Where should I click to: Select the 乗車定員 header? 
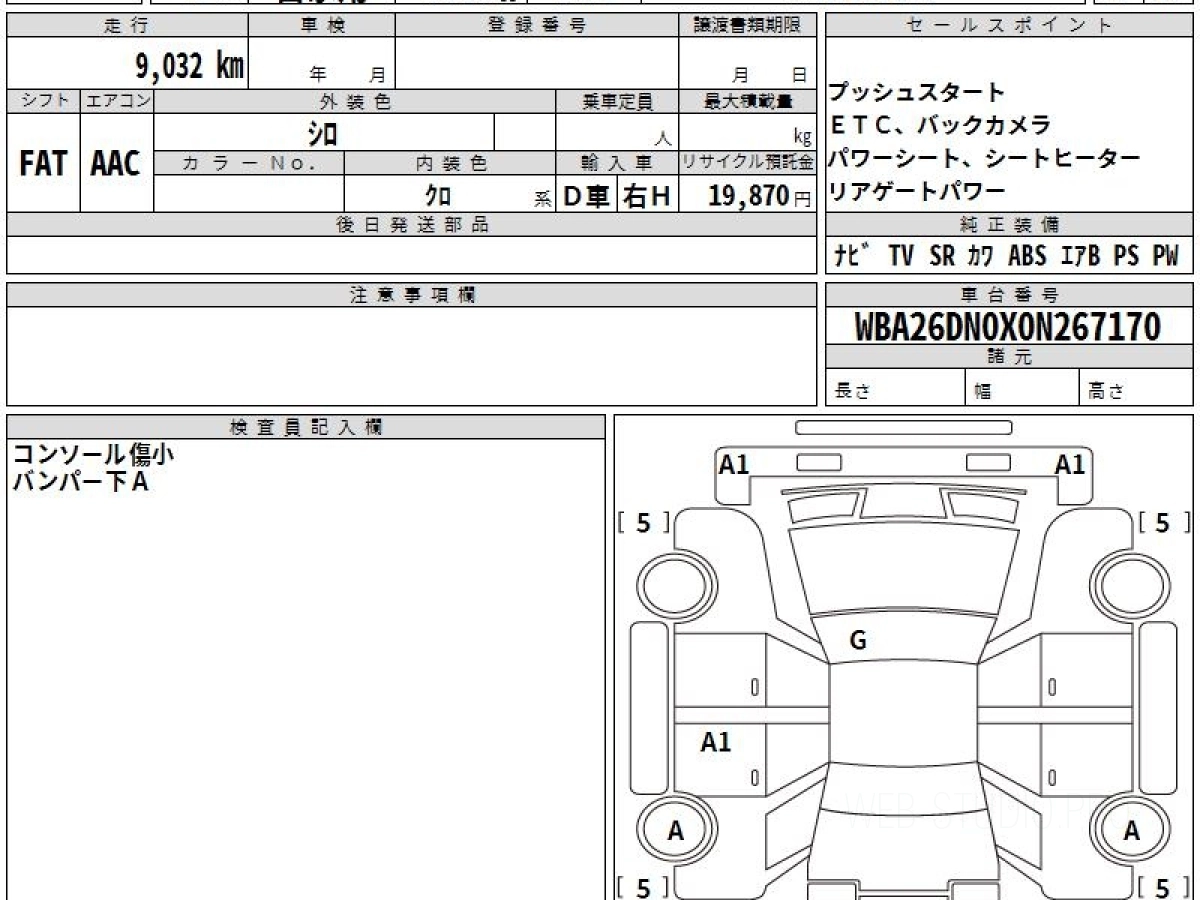617,101
